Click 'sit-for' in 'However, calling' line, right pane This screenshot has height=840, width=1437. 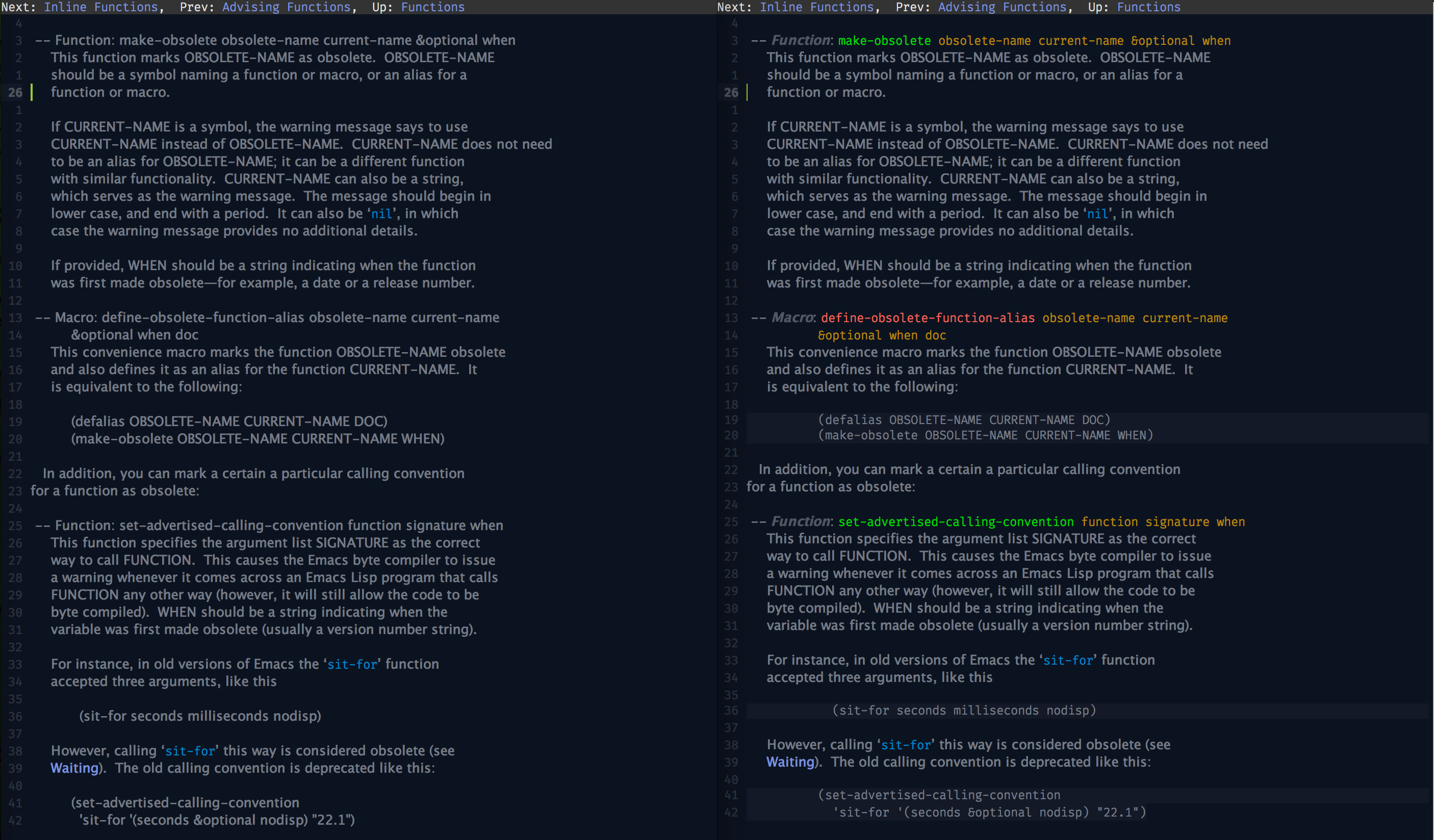pos(906,745)
